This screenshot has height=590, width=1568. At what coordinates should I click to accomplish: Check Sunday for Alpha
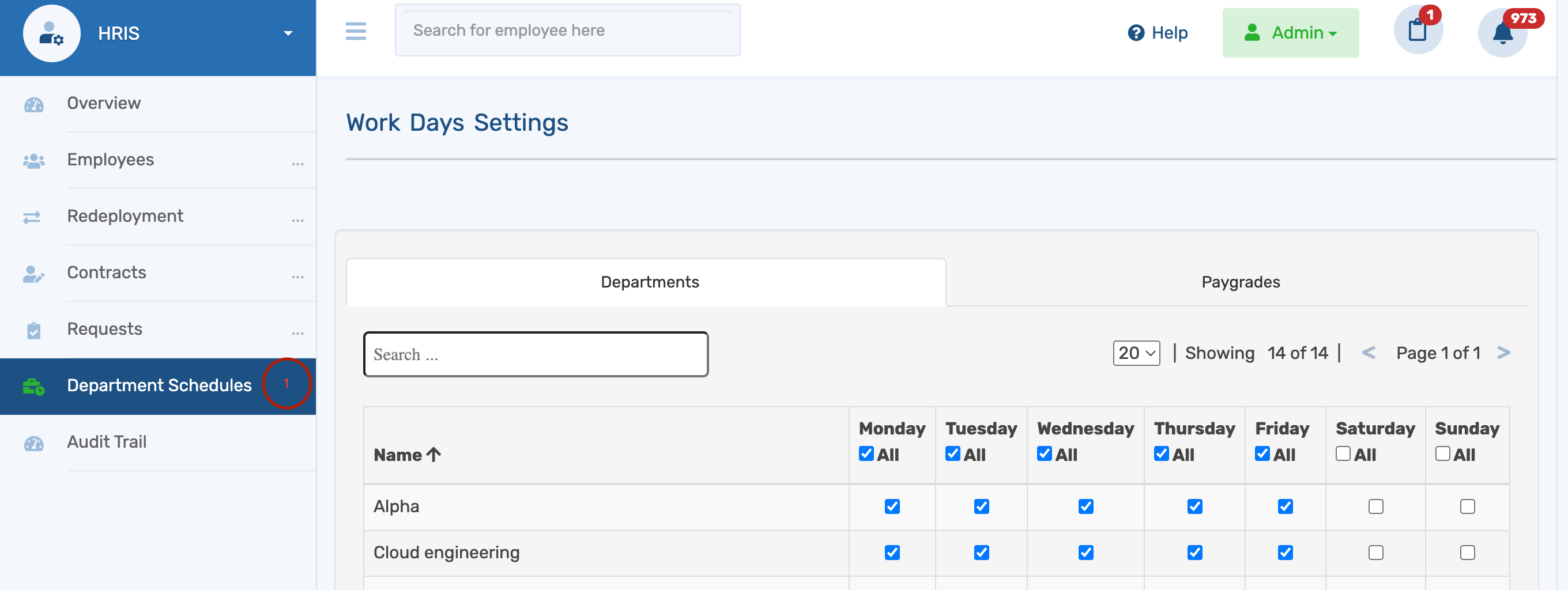click(x=1467, y=506)
